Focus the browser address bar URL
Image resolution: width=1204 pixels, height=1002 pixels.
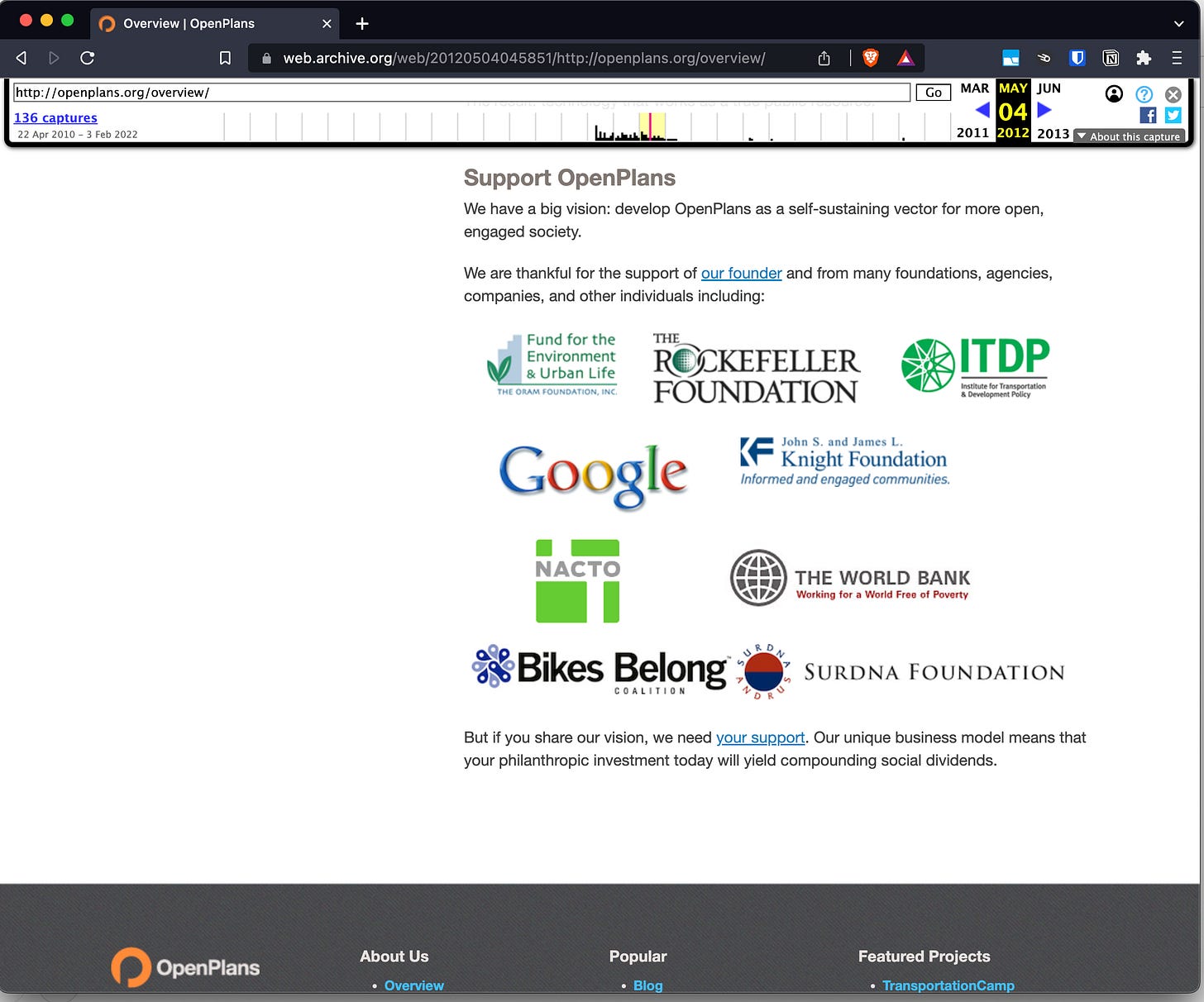point(523,58)
